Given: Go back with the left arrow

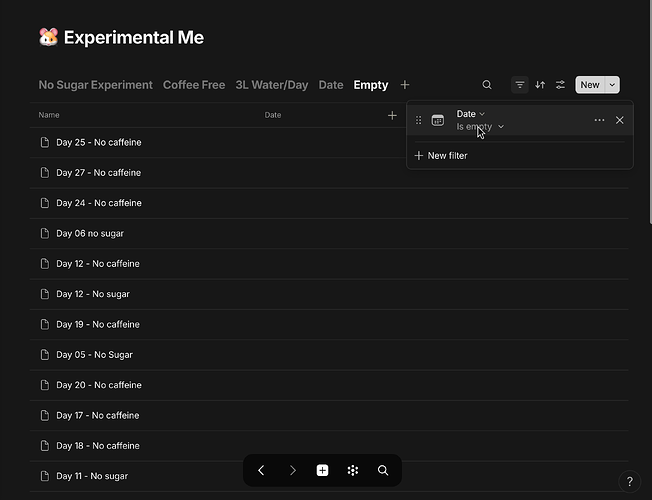Looking at the screenshot, I should tap(261, 470).
